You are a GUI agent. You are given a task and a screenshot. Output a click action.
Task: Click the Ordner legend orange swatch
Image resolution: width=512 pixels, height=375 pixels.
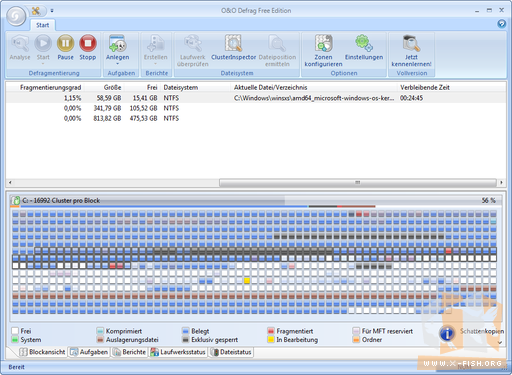point(356,340)
